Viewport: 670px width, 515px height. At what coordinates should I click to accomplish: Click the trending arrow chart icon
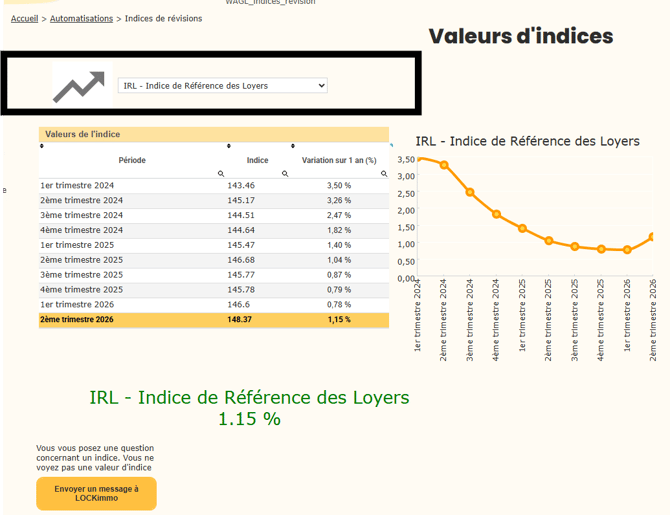tap(79, 87)
